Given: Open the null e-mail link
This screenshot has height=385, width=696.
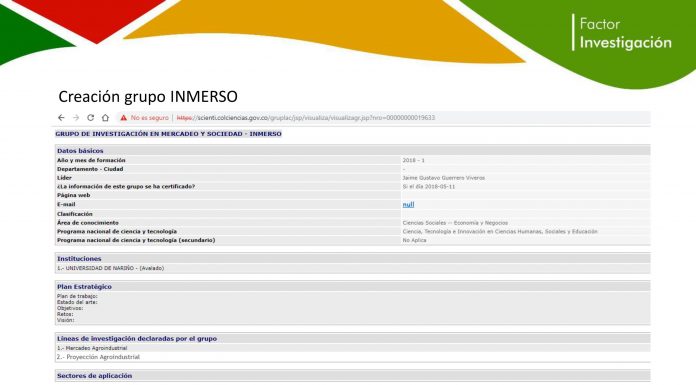Looking at the screenshot, I should (408, 205).
